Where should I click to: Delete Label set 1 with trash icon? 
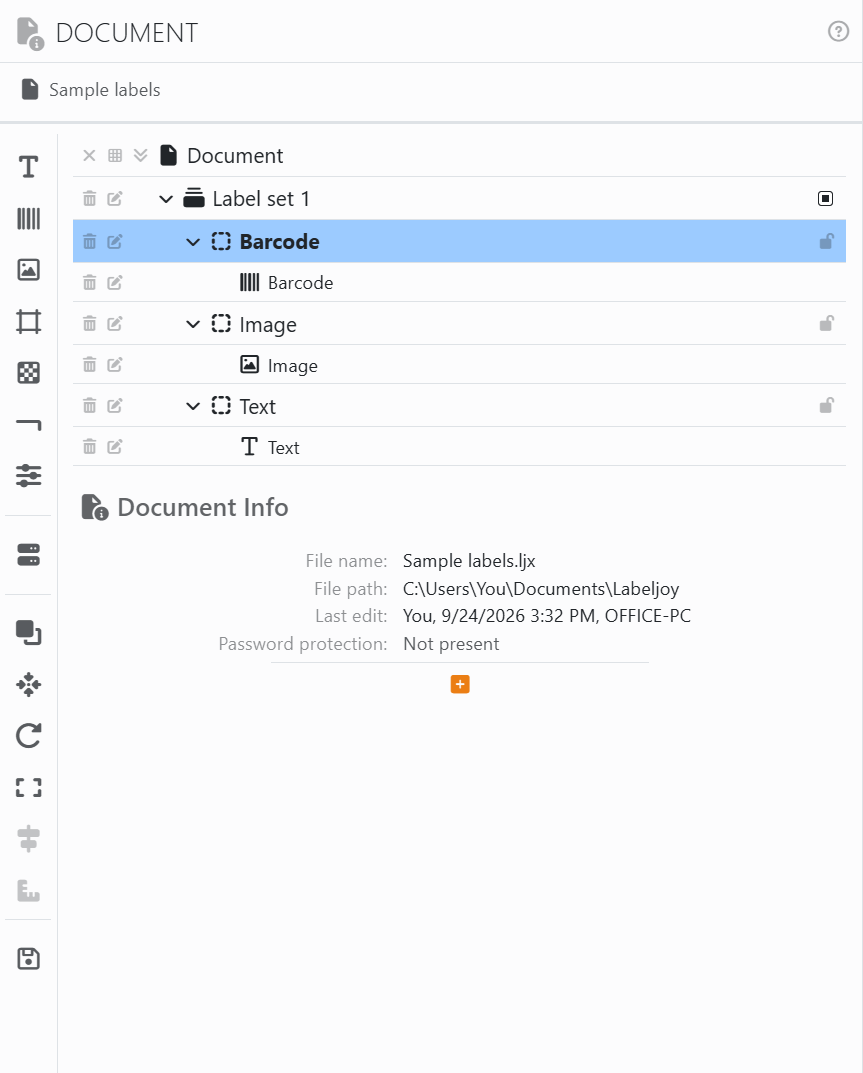coord(90,198)
